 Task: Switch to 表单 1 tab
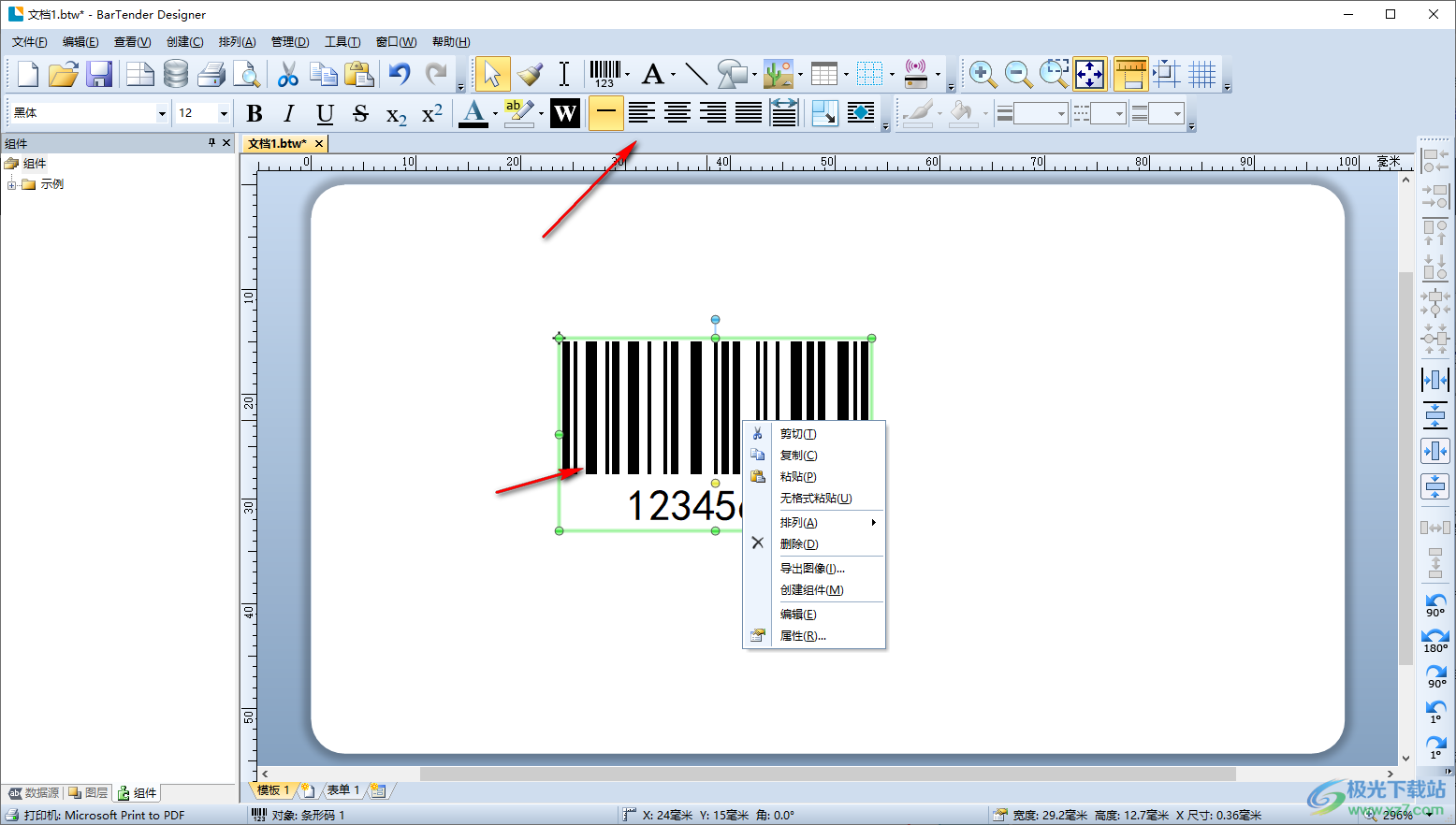point(342,790)
